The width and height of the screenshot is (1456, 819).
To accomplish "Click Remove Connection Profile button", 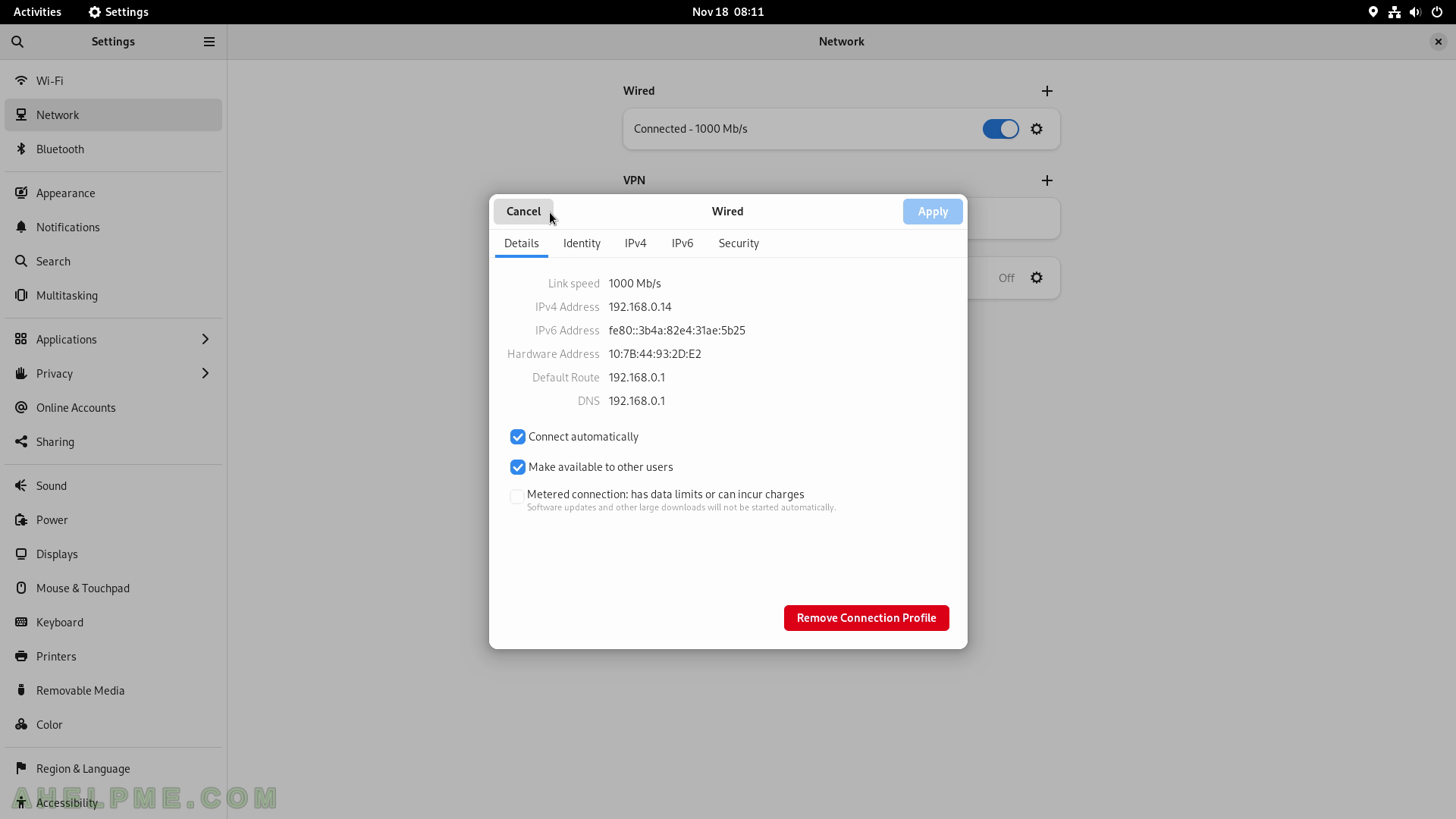I will click(867, 618).
